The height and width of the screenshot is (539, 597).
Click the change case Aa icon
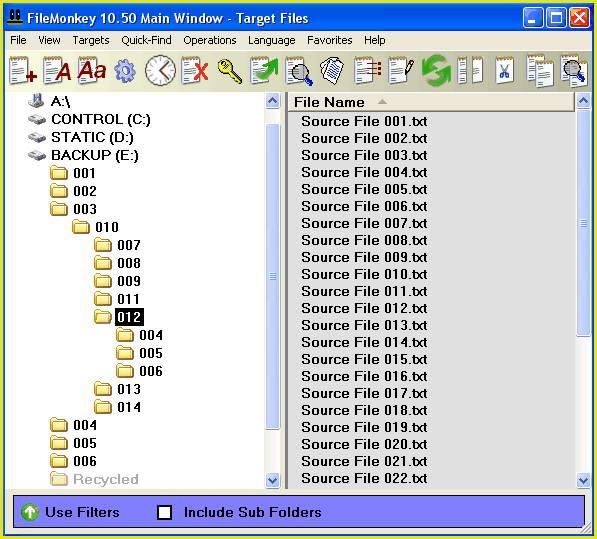coord(92,70)
